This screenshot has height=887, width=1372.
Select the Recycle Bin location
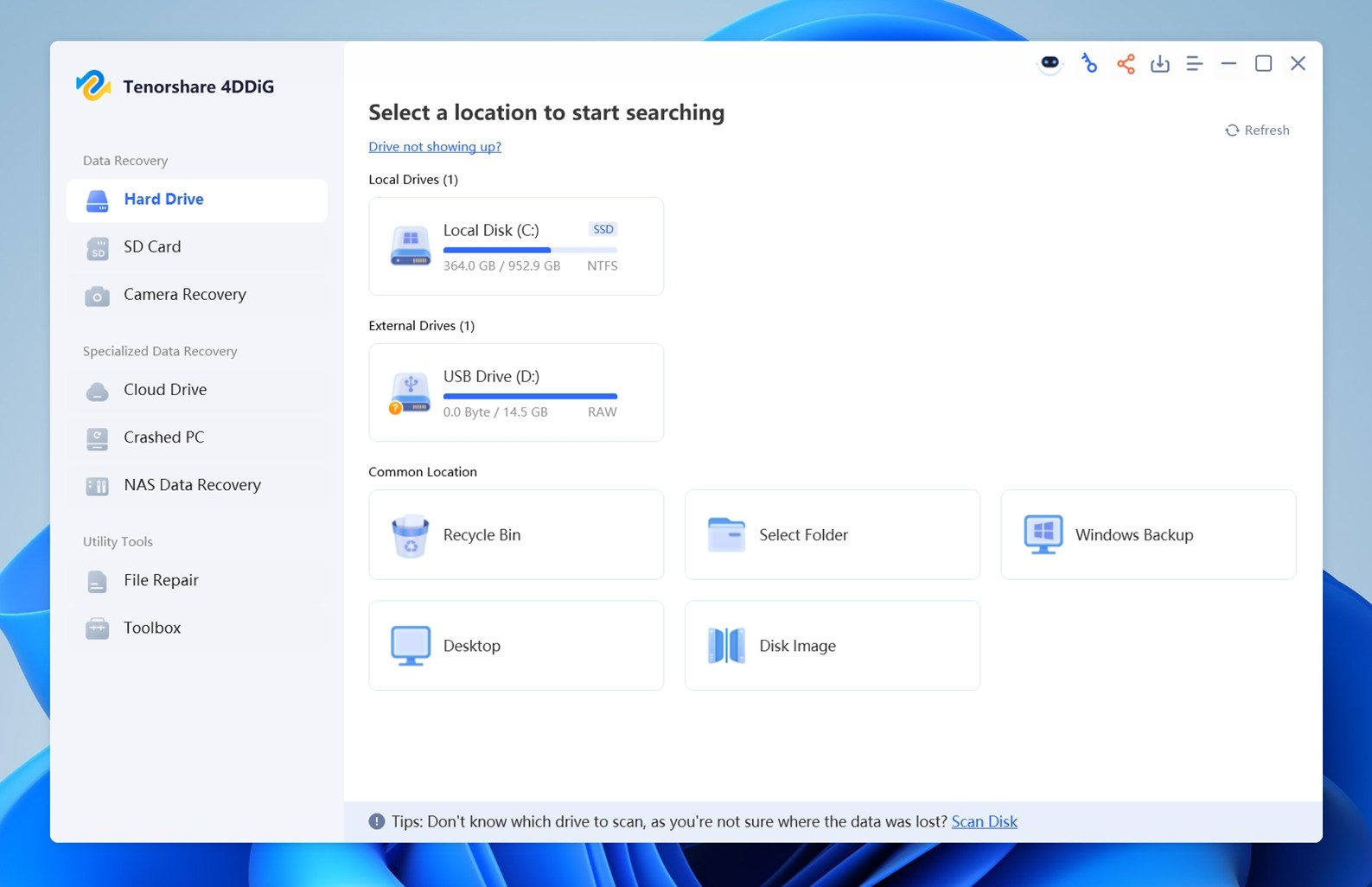(x=516, y=534)
